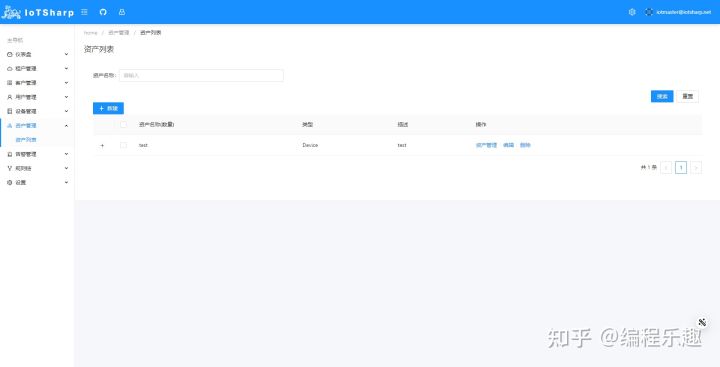The width and height of the screenshot is (720, 367).
Task: Go to previous page in pagination
Action: [x=666, y=168]
